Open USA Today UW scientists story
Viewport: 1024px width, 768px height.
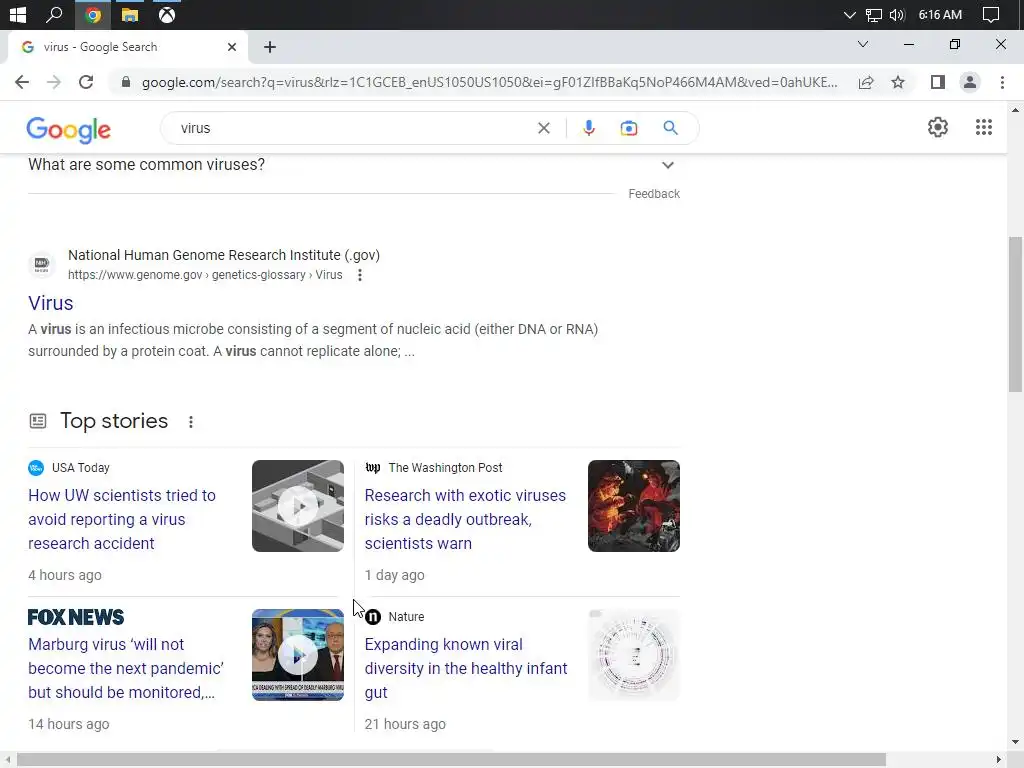pyautogui.click(x=122, y=519)
